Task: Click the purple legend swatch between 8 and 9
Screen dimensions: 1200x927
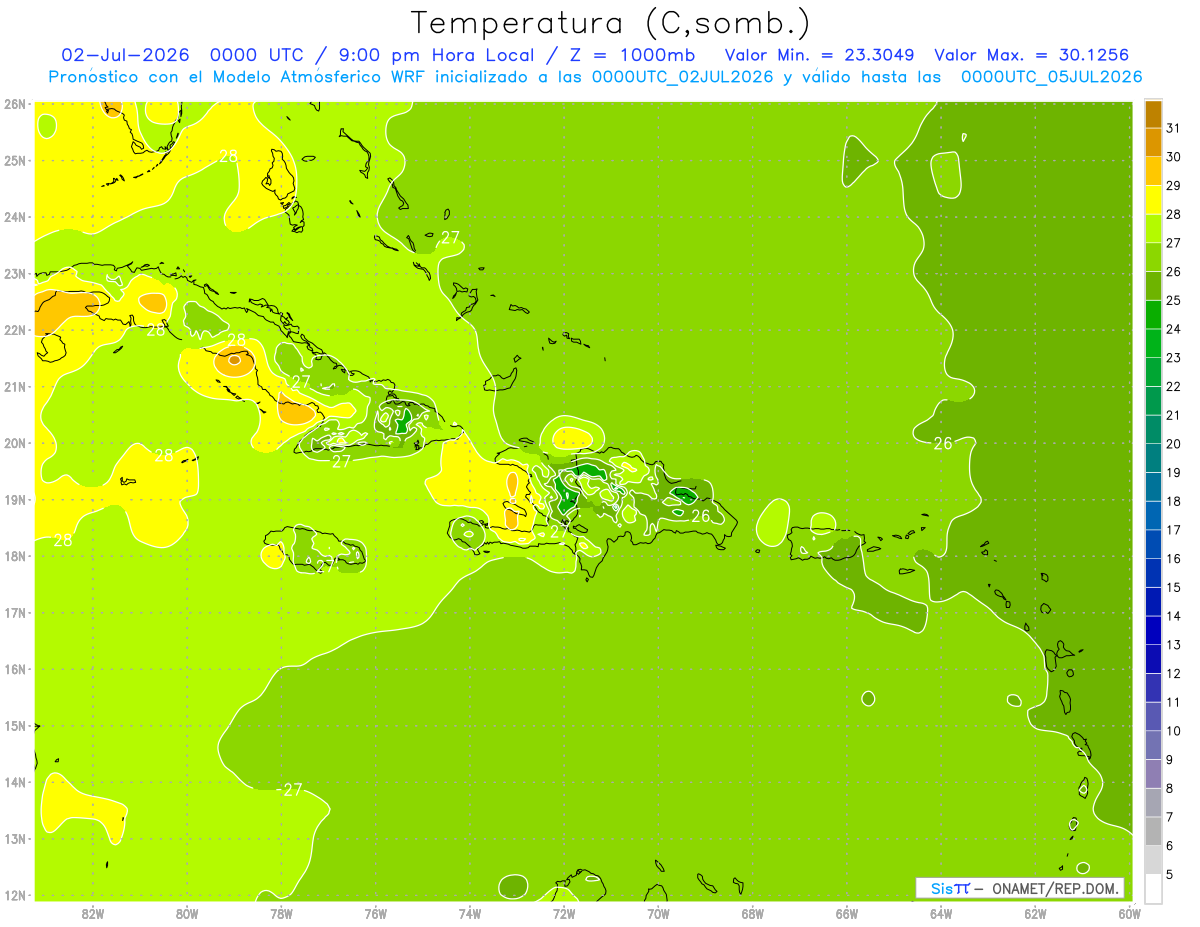Action: click(1153, 773)
